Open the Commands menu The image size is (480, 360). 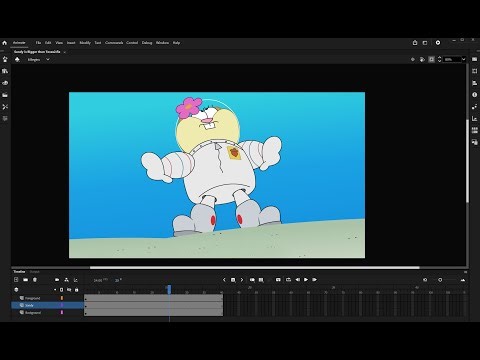[114, 43]
